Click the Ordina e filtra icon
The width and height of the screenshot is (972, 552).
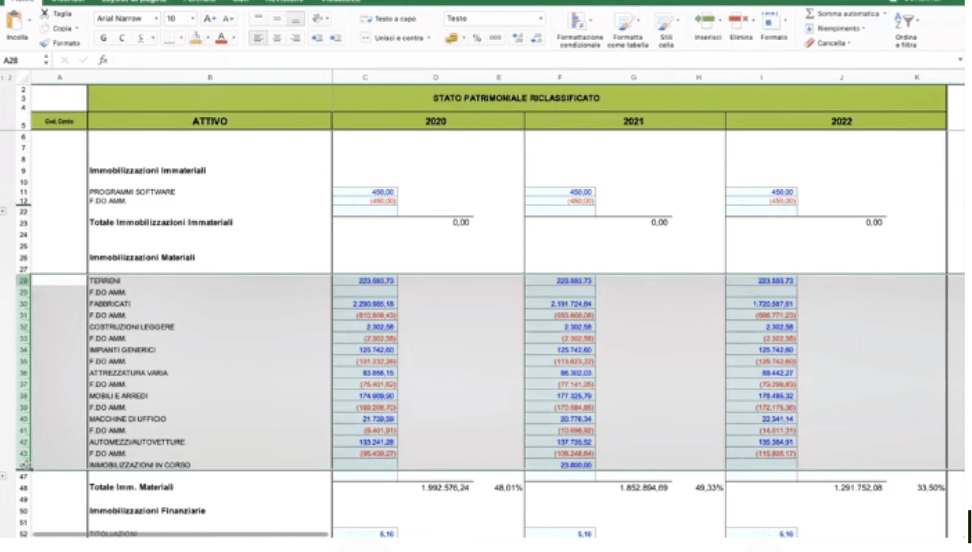coord(905,22)
